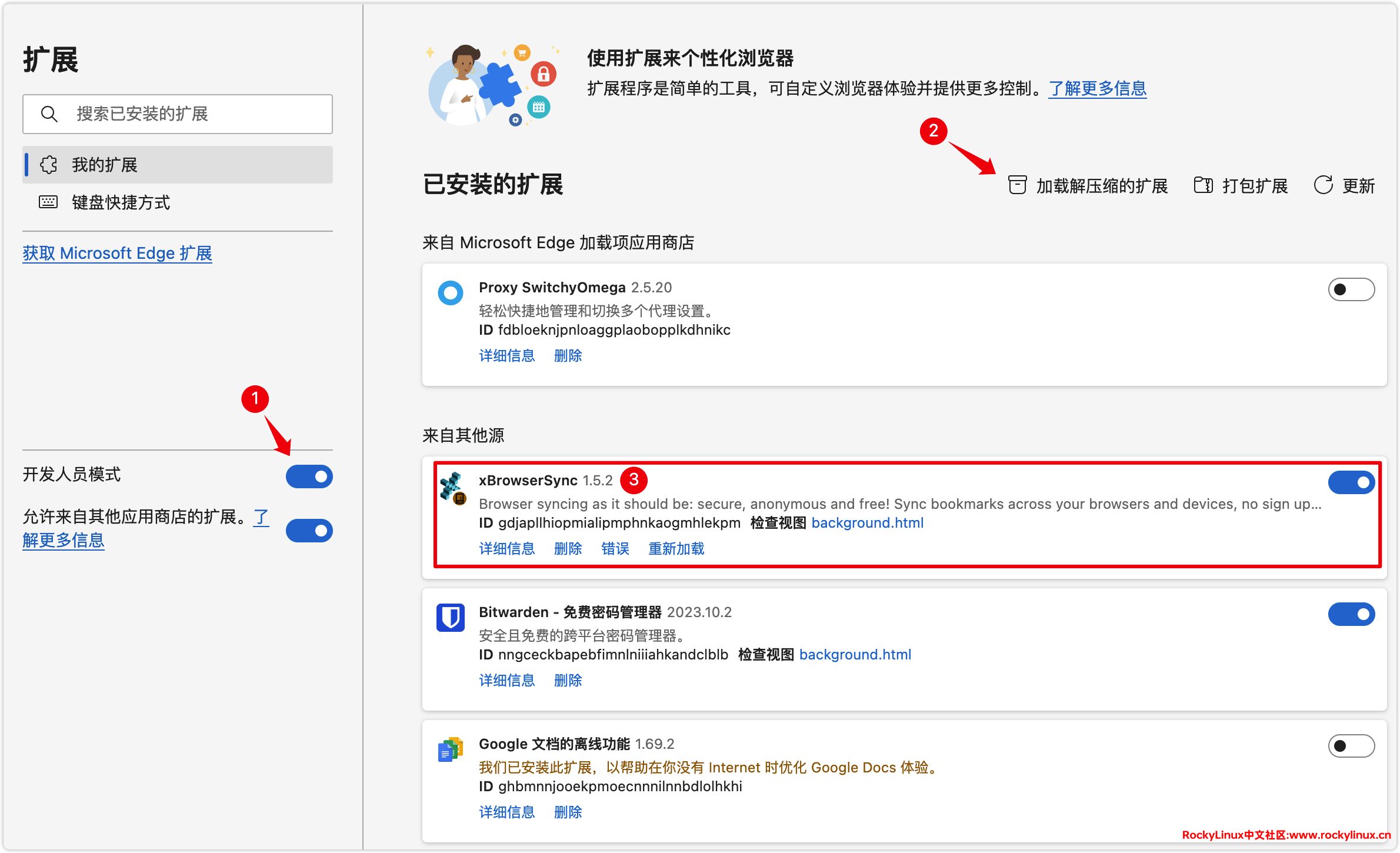1400x853 pixels.
Task: Enable the Proxy SwitchyOmega extension toggle
Action: pyautogui.click(x=1351, y=289)
